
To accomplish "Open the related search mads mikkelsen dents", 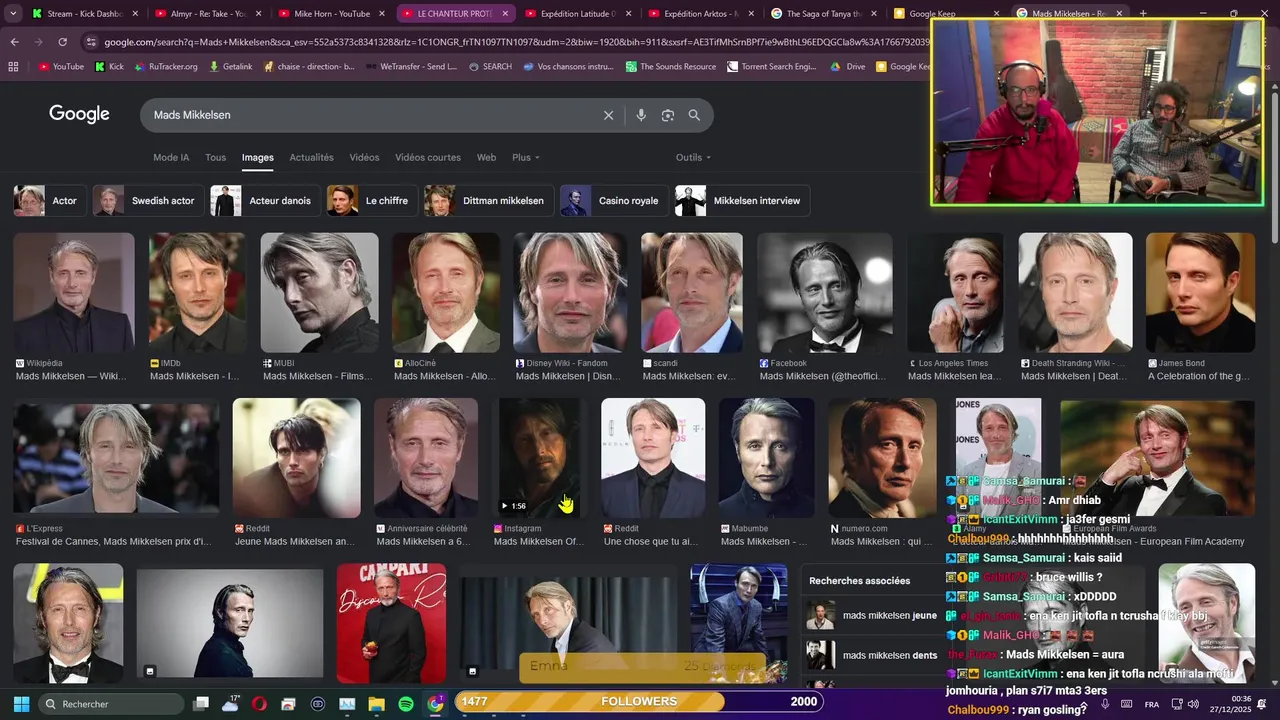I will tap(873, 655).
